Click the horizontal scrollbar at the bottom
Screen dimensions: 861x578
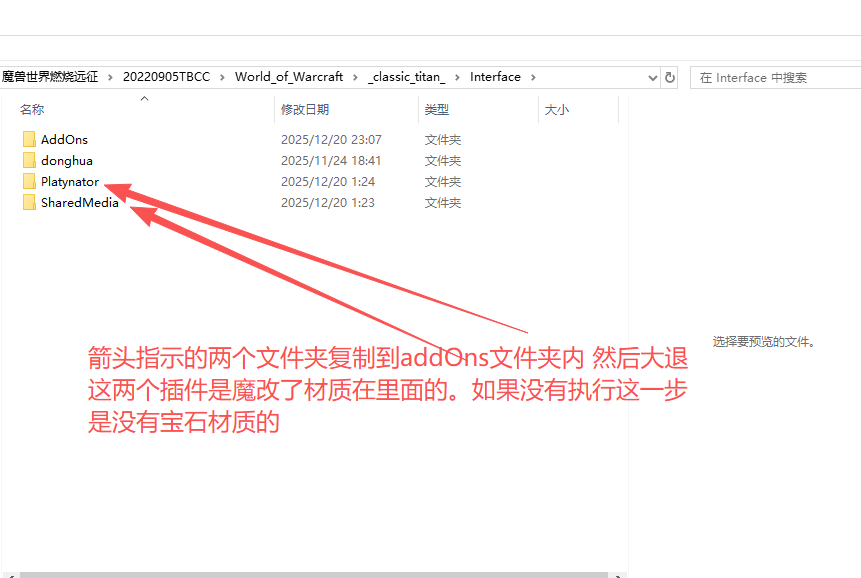[x=300, y=574]
